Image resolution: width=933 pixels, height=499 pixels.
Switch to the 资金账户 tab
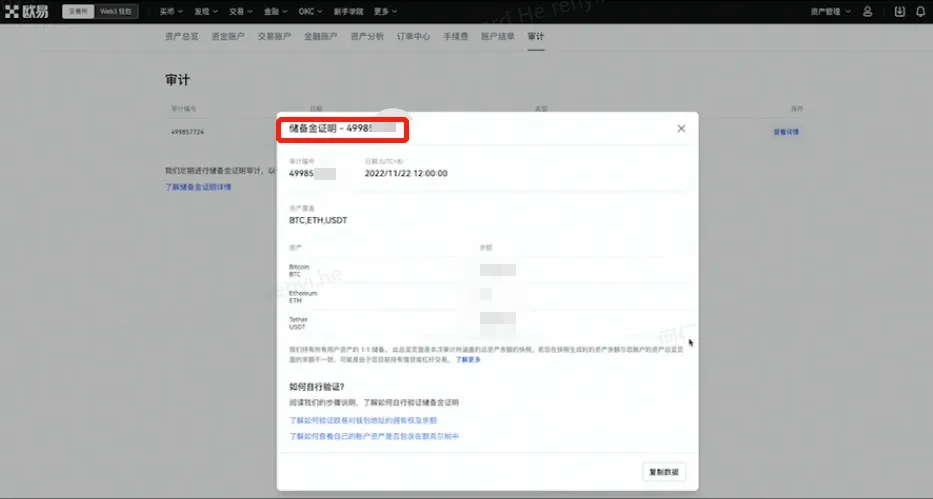(x=228, y=36)
